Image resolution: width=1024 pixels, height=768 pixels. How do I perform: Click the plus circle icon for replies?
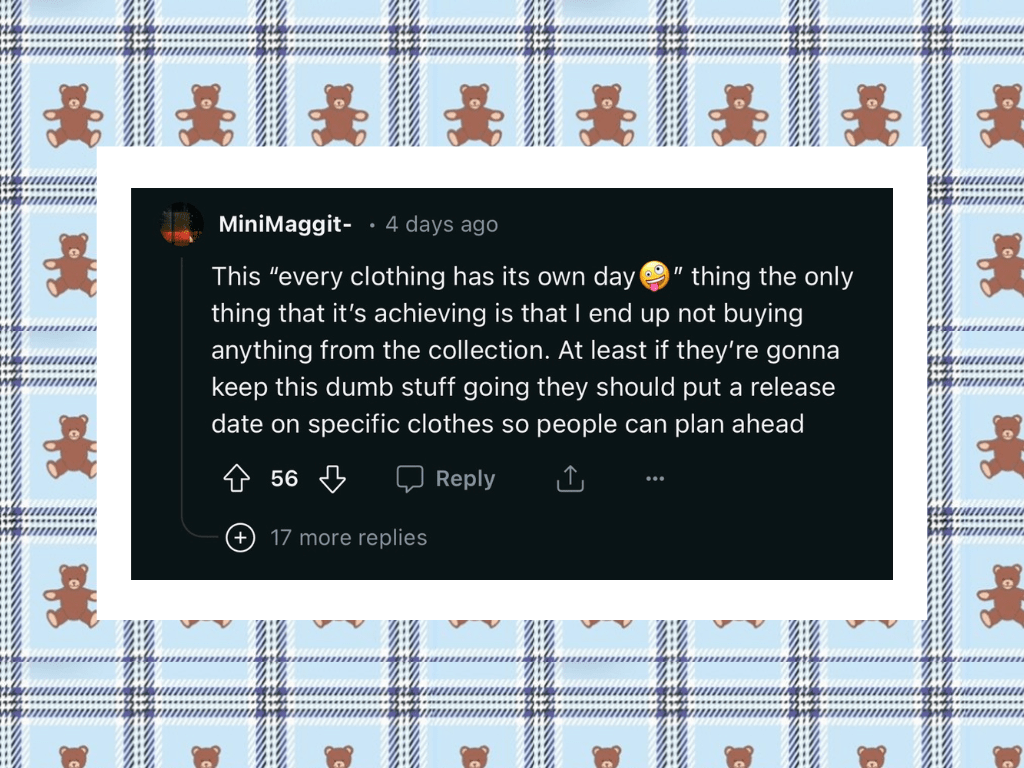[x=240, y=538]
